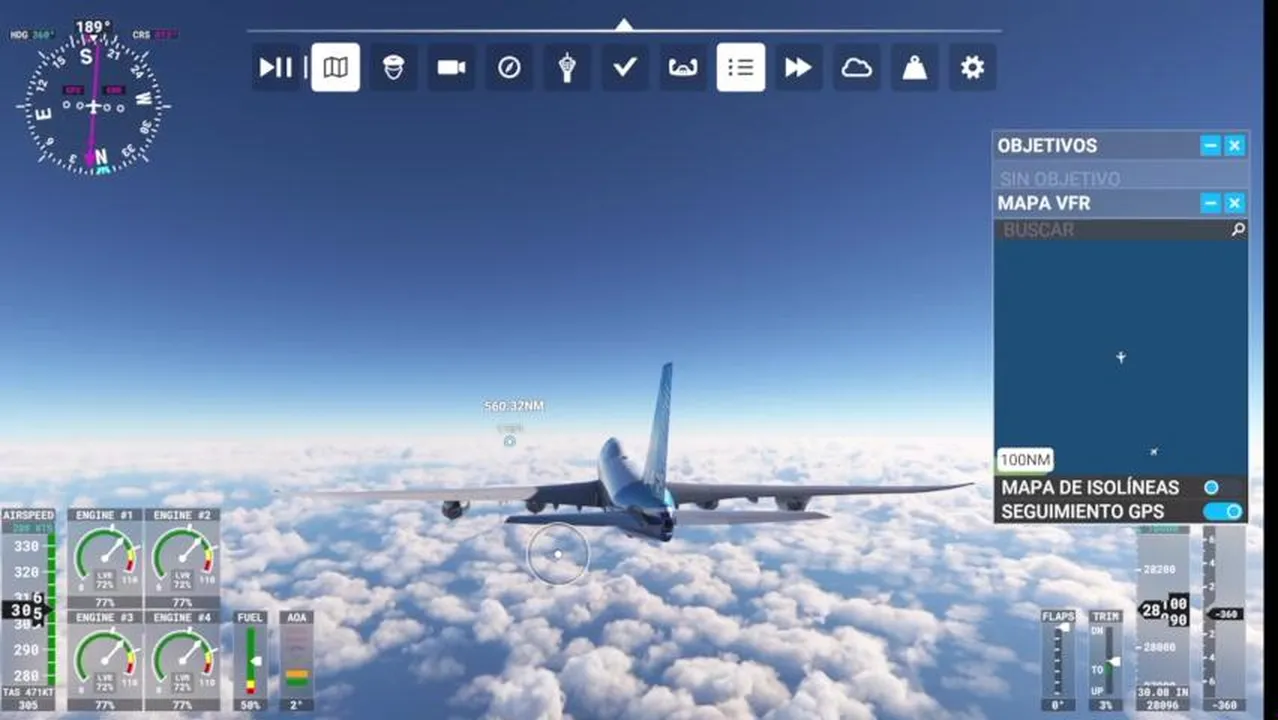Screen dimensions: 1278x720
Task: Click the magnifier search icon in map
Action: (1238, 230)
